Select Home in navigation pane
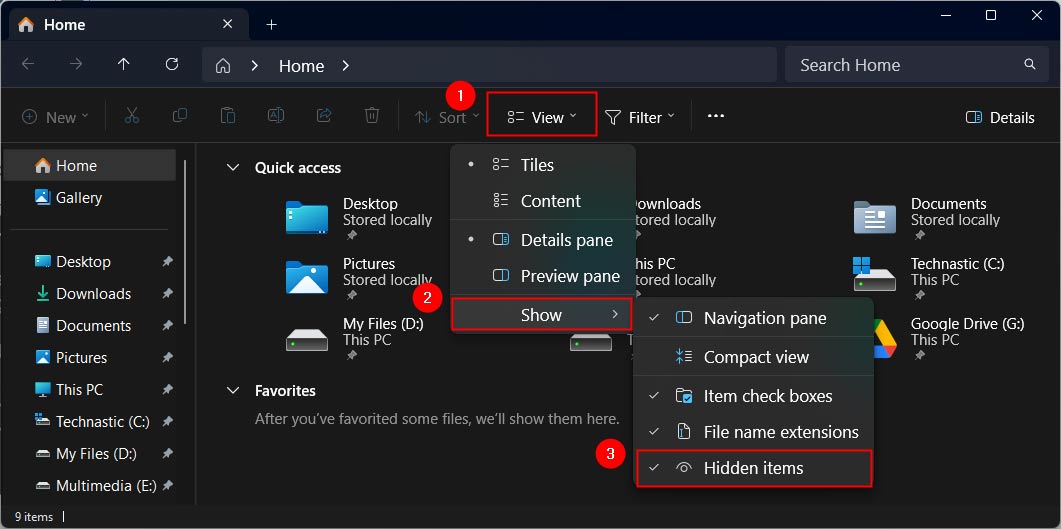The width and height of the screenshot is (1061, 529). (x=89, y=166)
